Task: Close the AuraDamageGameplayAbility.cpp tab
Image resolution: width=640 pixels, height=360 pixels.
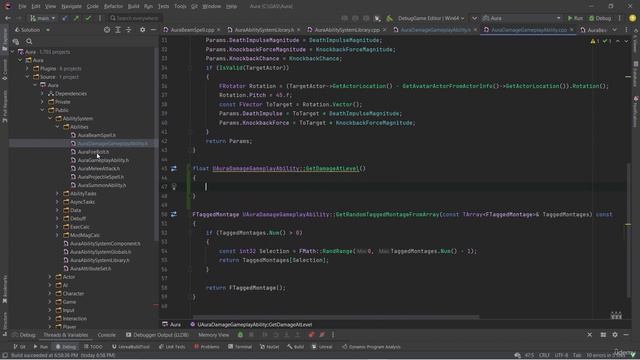Action: pos(571,30)
